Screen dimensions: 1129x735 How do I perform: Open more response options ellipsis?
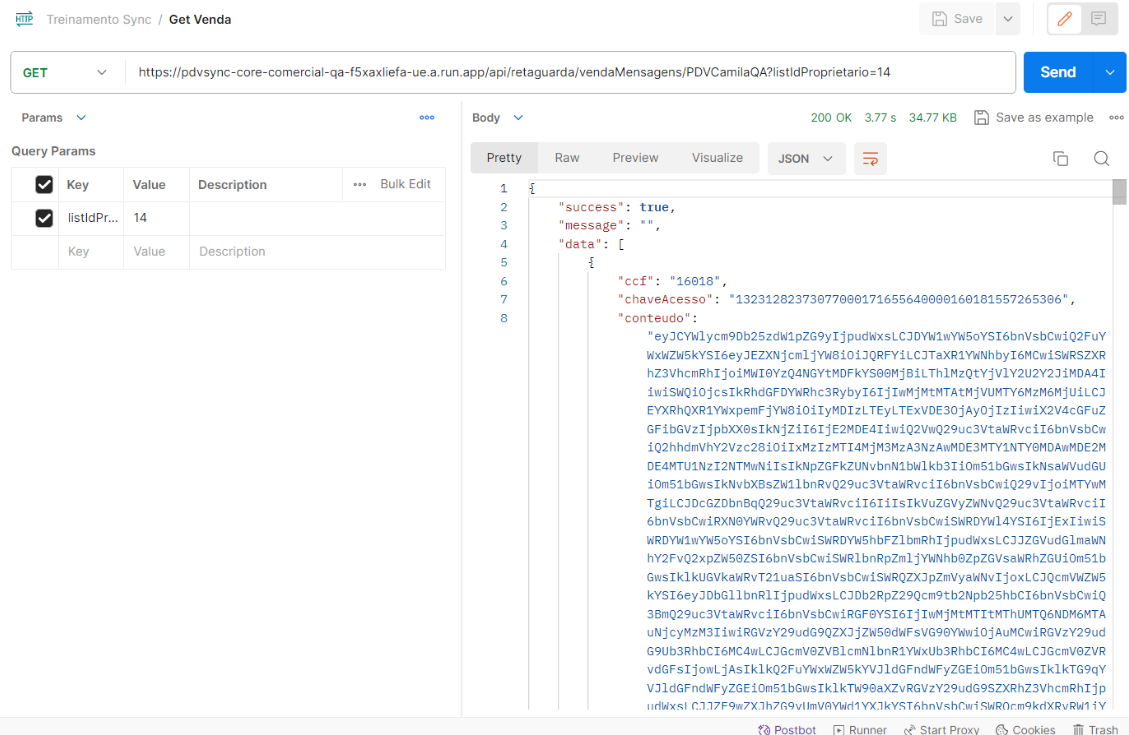[1116, 117]
